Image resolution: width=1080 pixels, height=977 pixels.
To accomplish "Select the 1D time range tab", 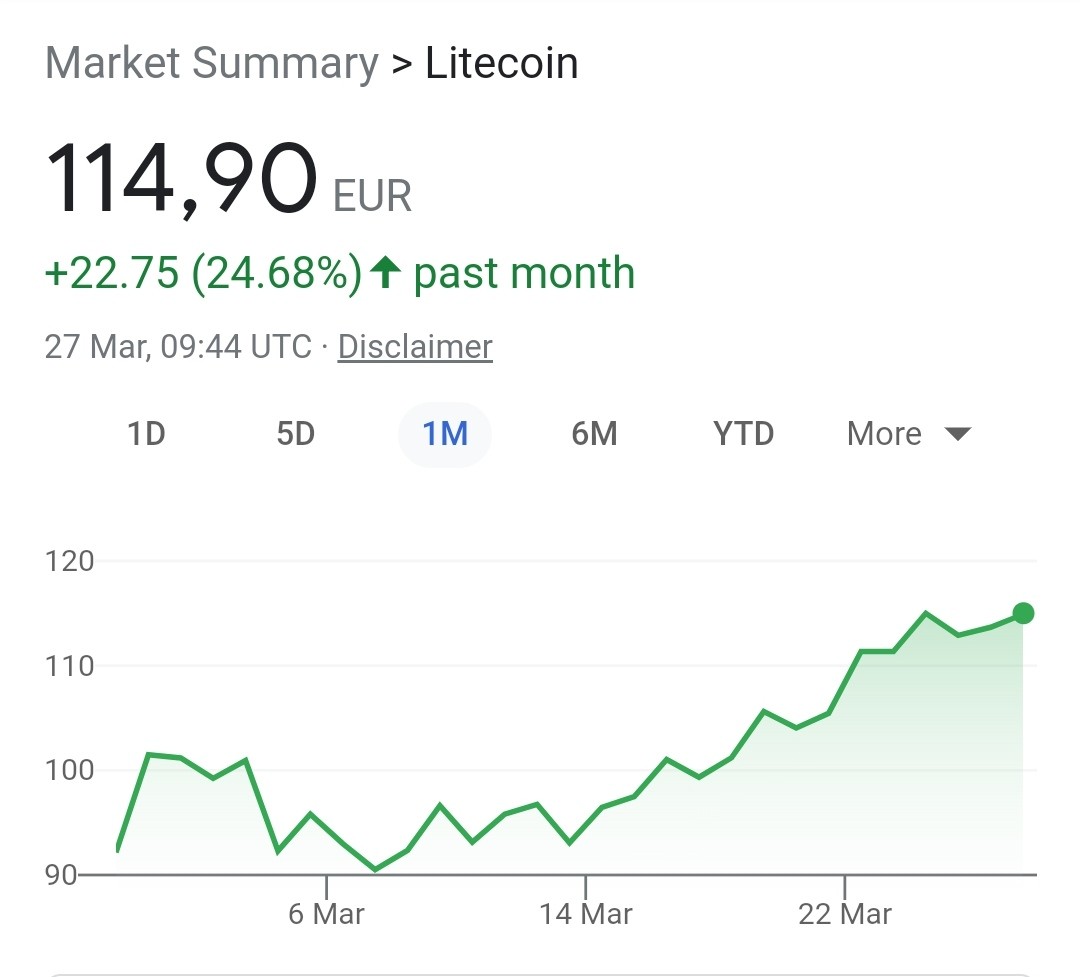I will click(x=146, y=434).
